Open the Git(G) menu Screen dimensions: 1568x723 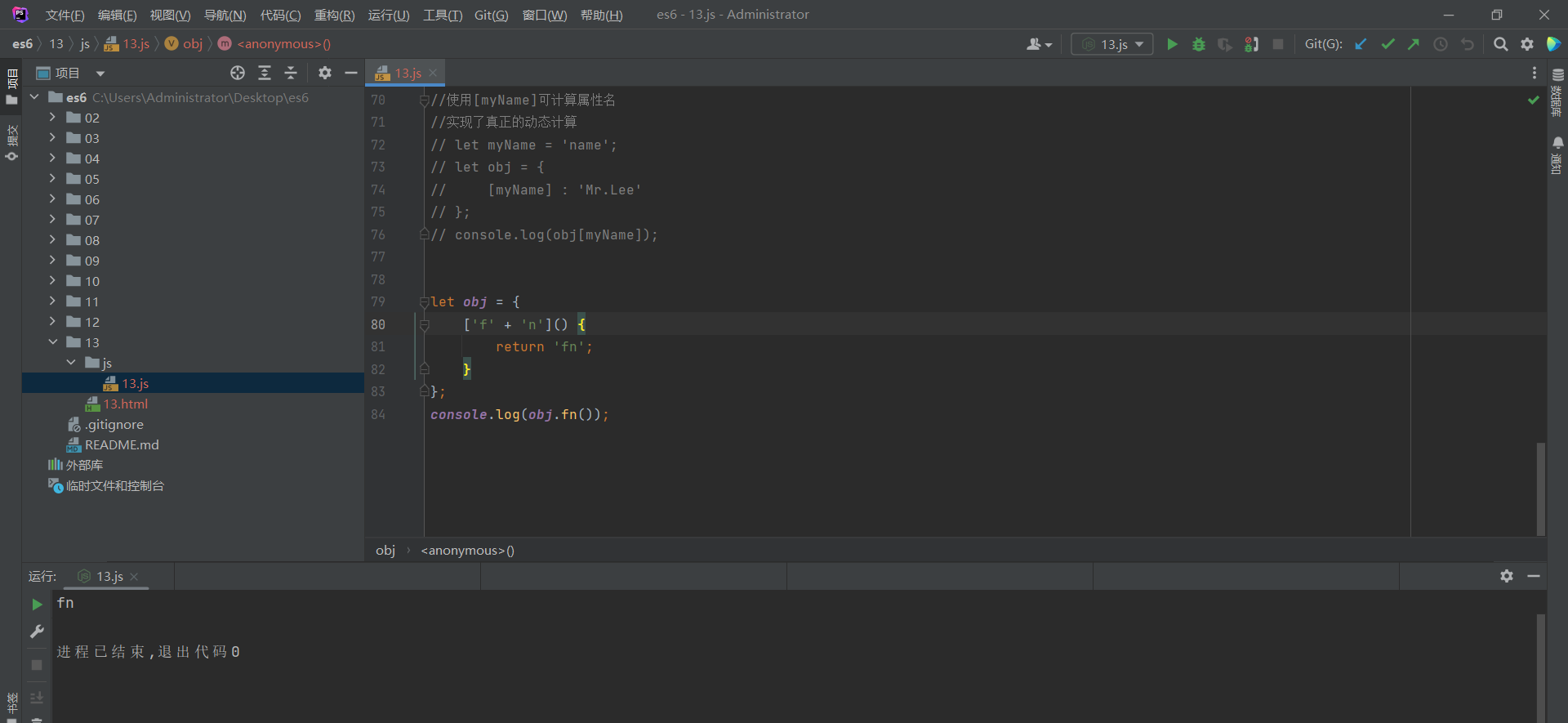tap(491, 15)
